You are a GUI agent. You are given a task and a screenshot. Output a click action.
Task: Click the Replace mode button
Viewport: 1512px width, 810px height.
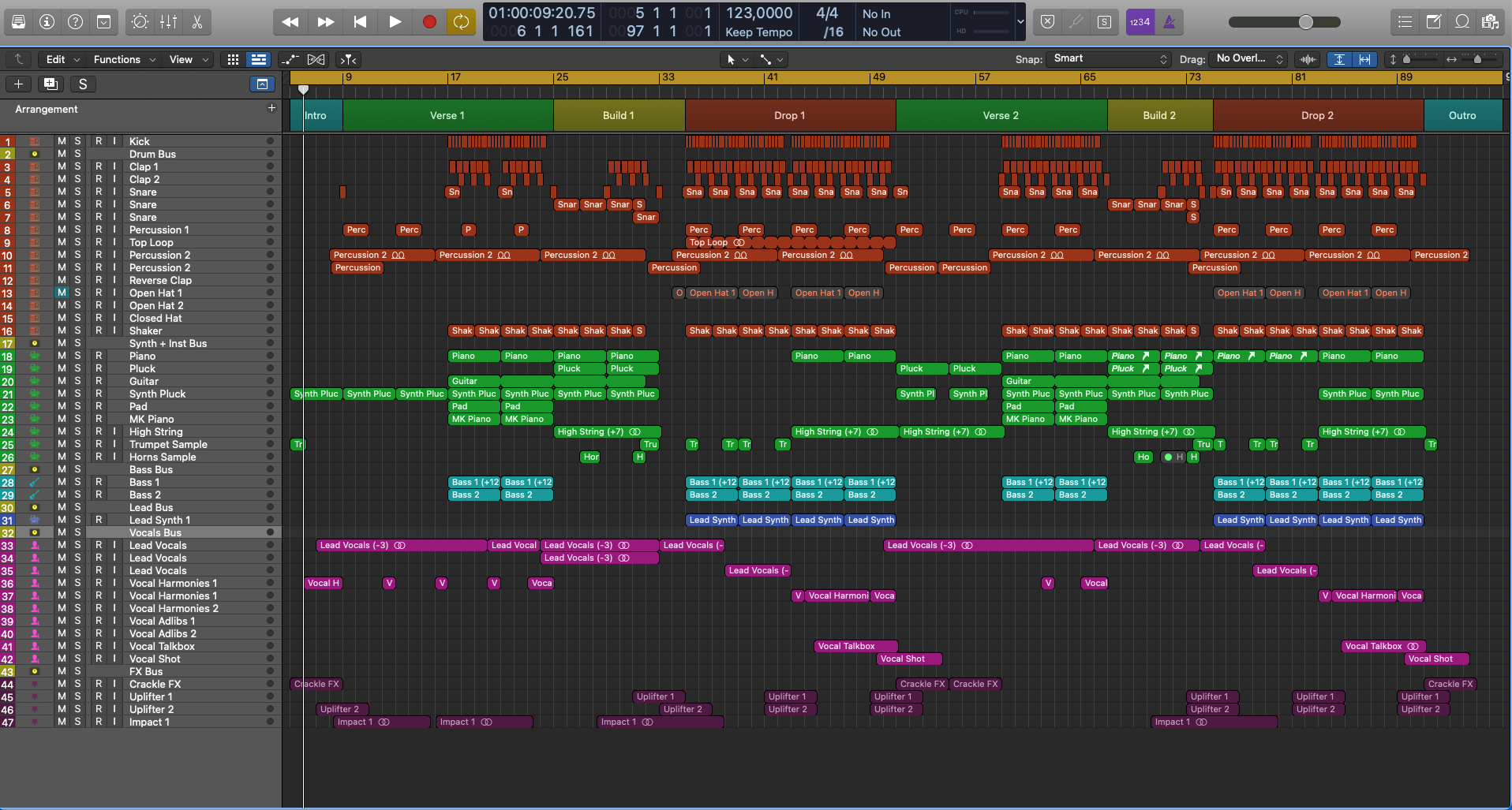pyautogui.click(x=1047, y=22)
